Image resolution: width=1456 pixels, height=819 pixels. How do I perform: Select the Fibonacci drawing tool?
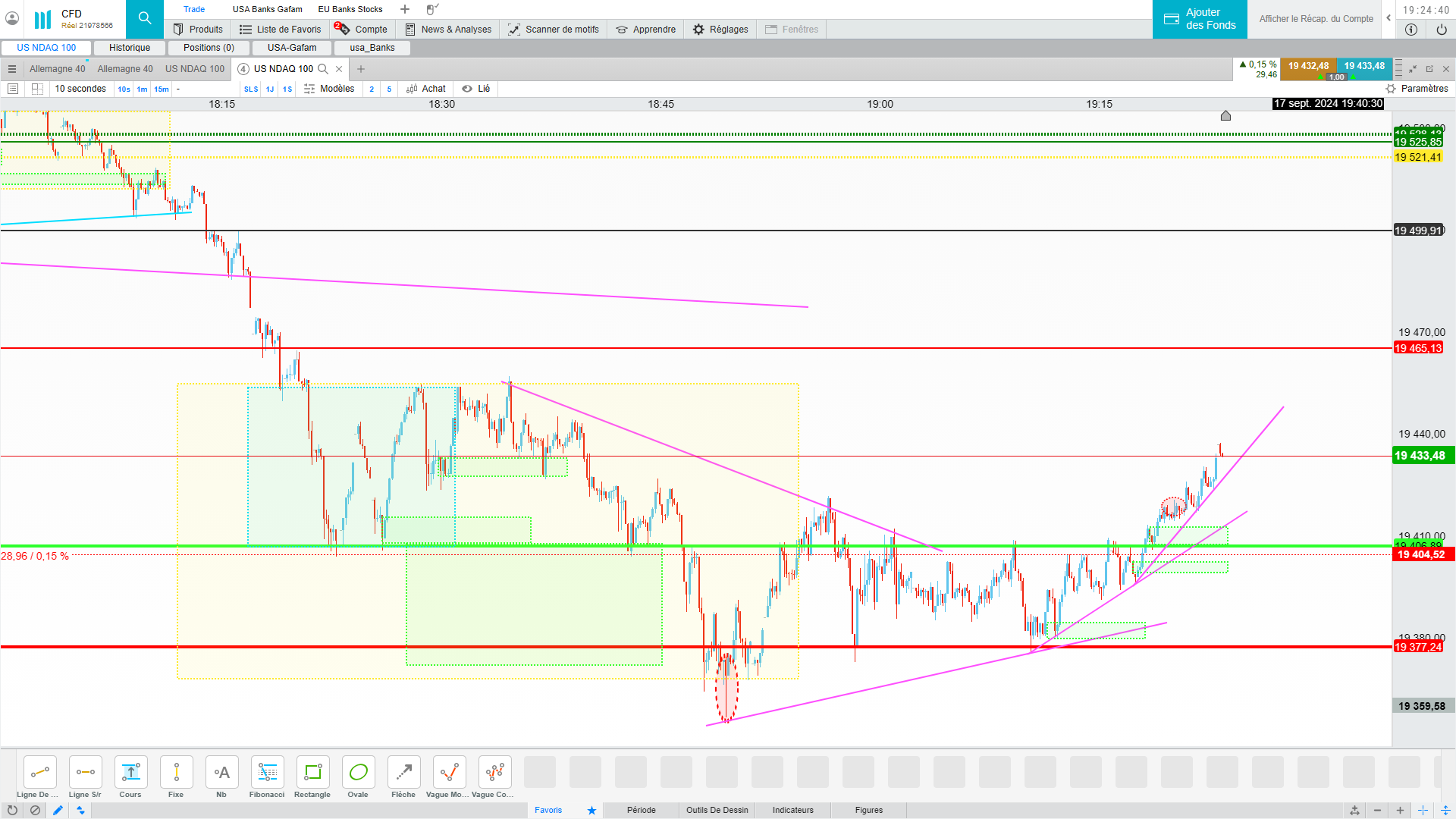pos(267,773)
